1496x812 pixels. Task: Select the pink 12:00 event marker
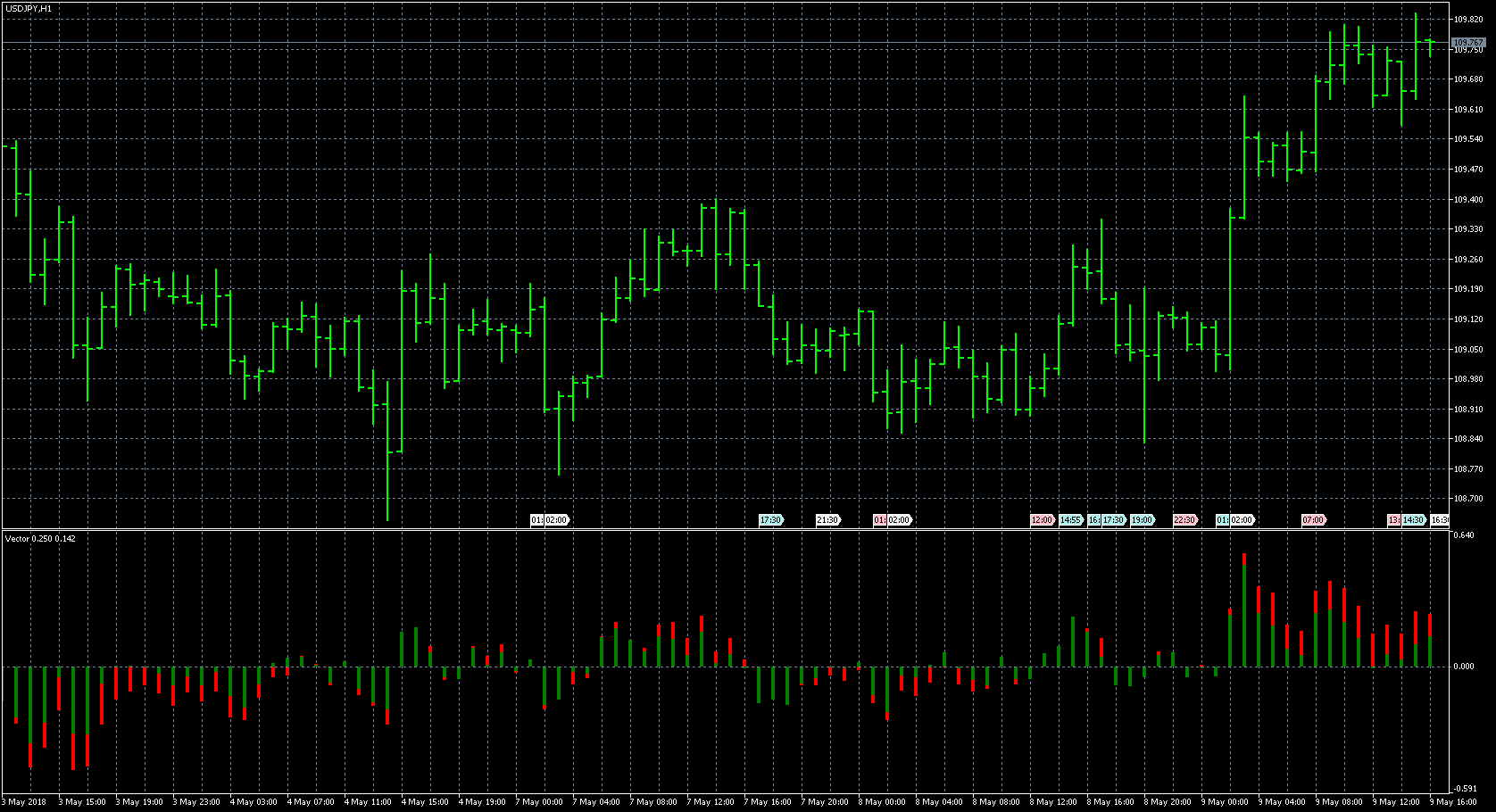point(1042,520)
